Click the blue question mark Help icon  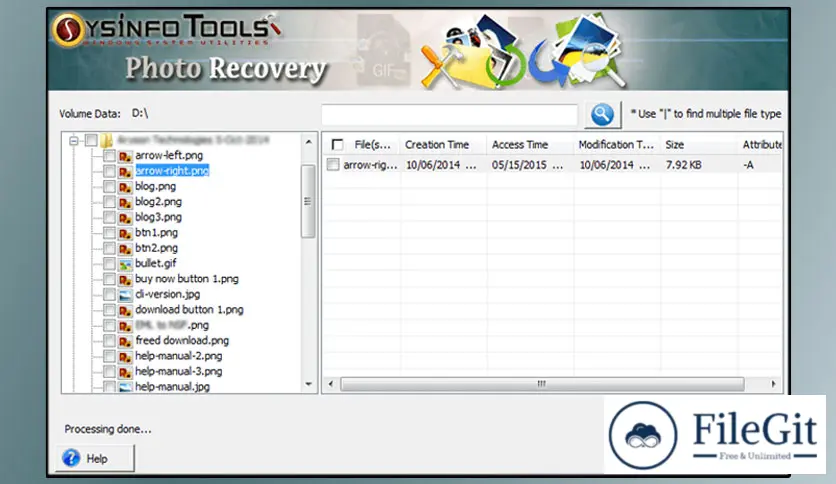point(71,458)
